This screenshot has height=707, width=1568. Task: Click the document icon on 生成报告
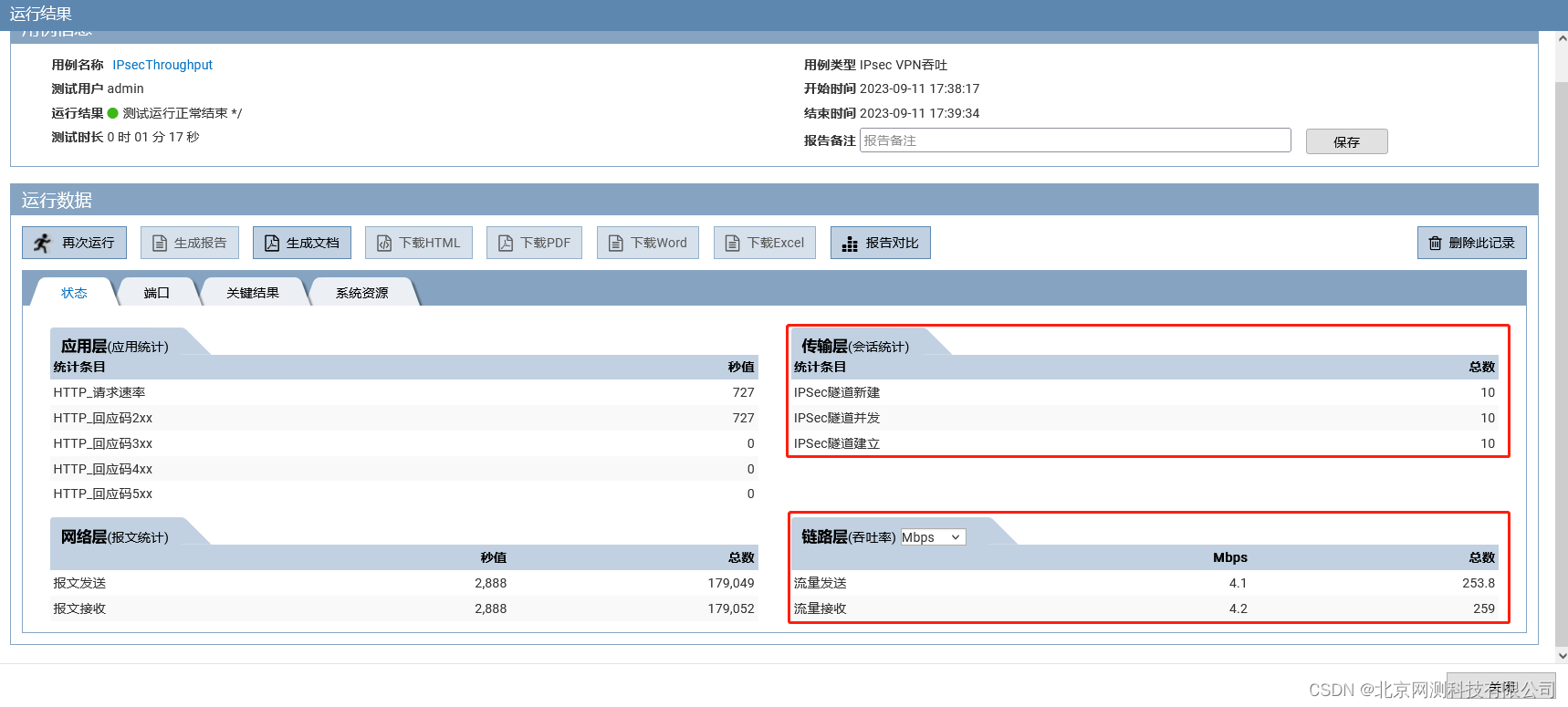(x=160, y=243)
